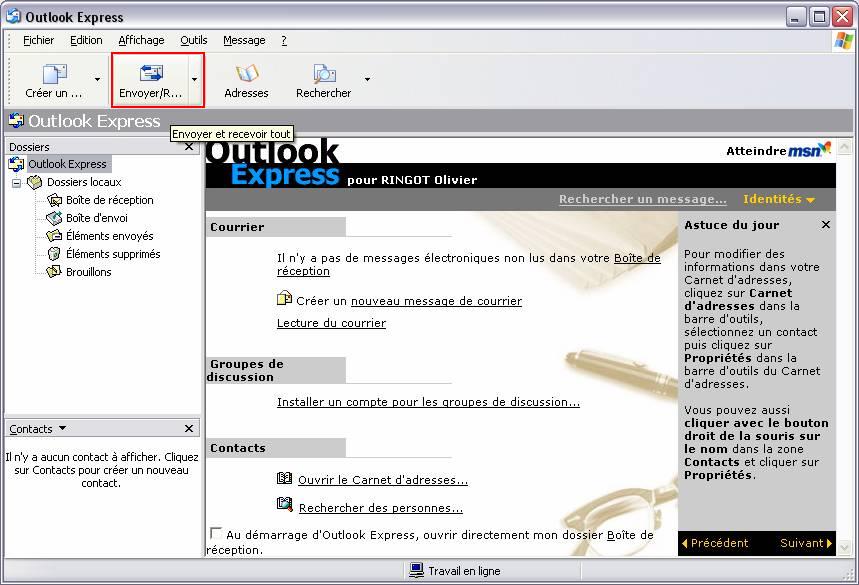The width and height of the screenshot is (859, 585).
Task: Close the Contacts pane
Action: (x=189, y=428)
